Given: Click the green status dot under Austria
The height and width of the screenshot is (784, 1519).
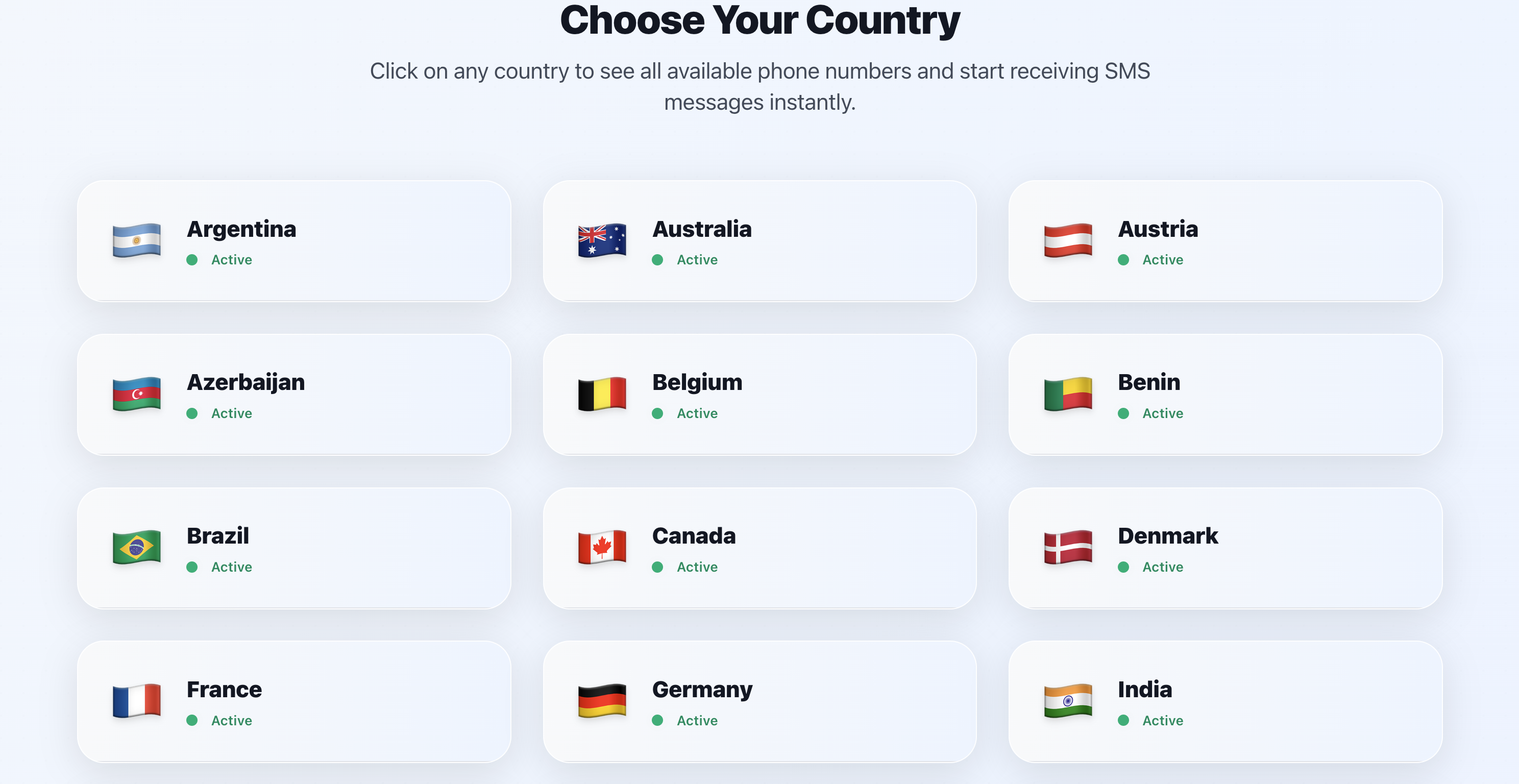Looking at the screenshot, I should (1123, 260).
